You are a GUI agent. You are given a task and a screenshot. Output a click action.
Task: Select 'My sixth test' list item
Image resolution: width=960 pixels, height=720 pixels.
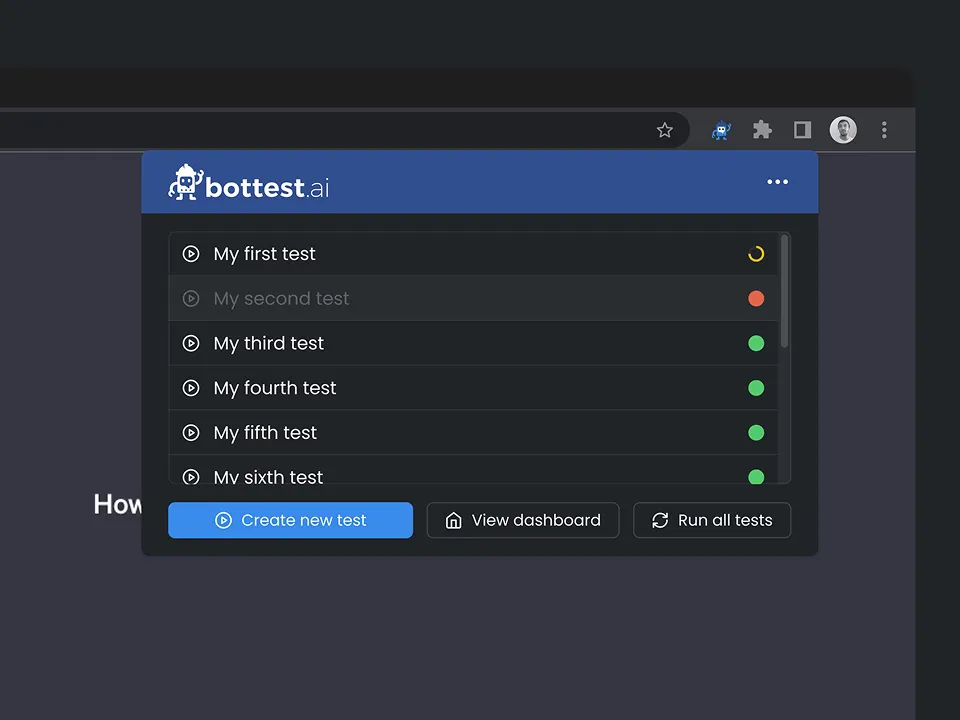(x=268, y=476)
